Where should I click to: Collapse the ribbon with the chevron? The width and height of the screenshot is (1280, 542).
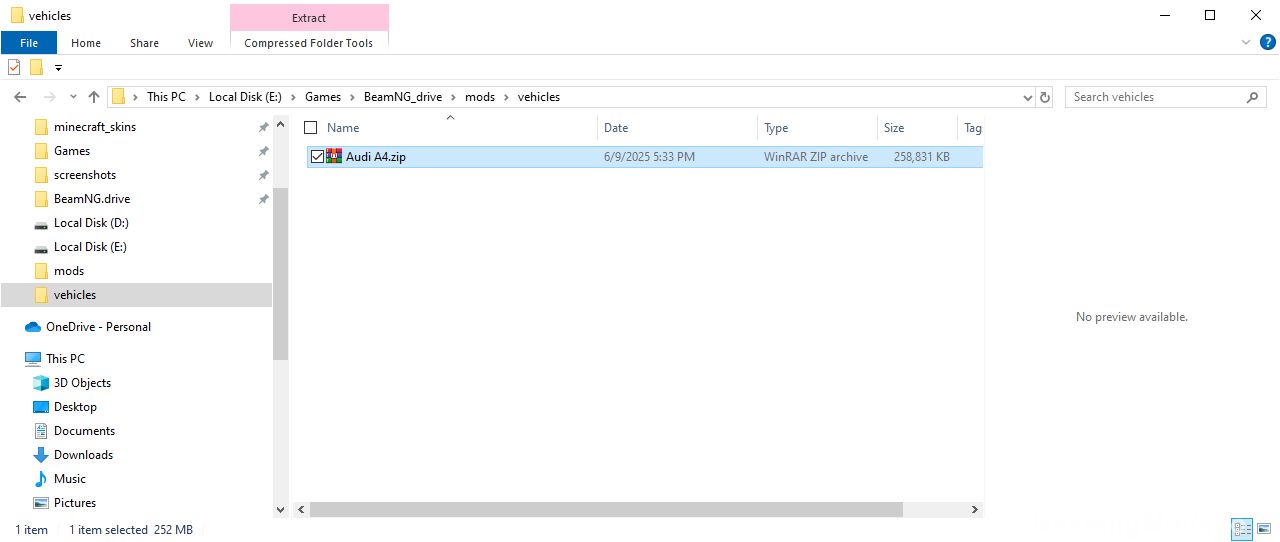pos(1246,43)
